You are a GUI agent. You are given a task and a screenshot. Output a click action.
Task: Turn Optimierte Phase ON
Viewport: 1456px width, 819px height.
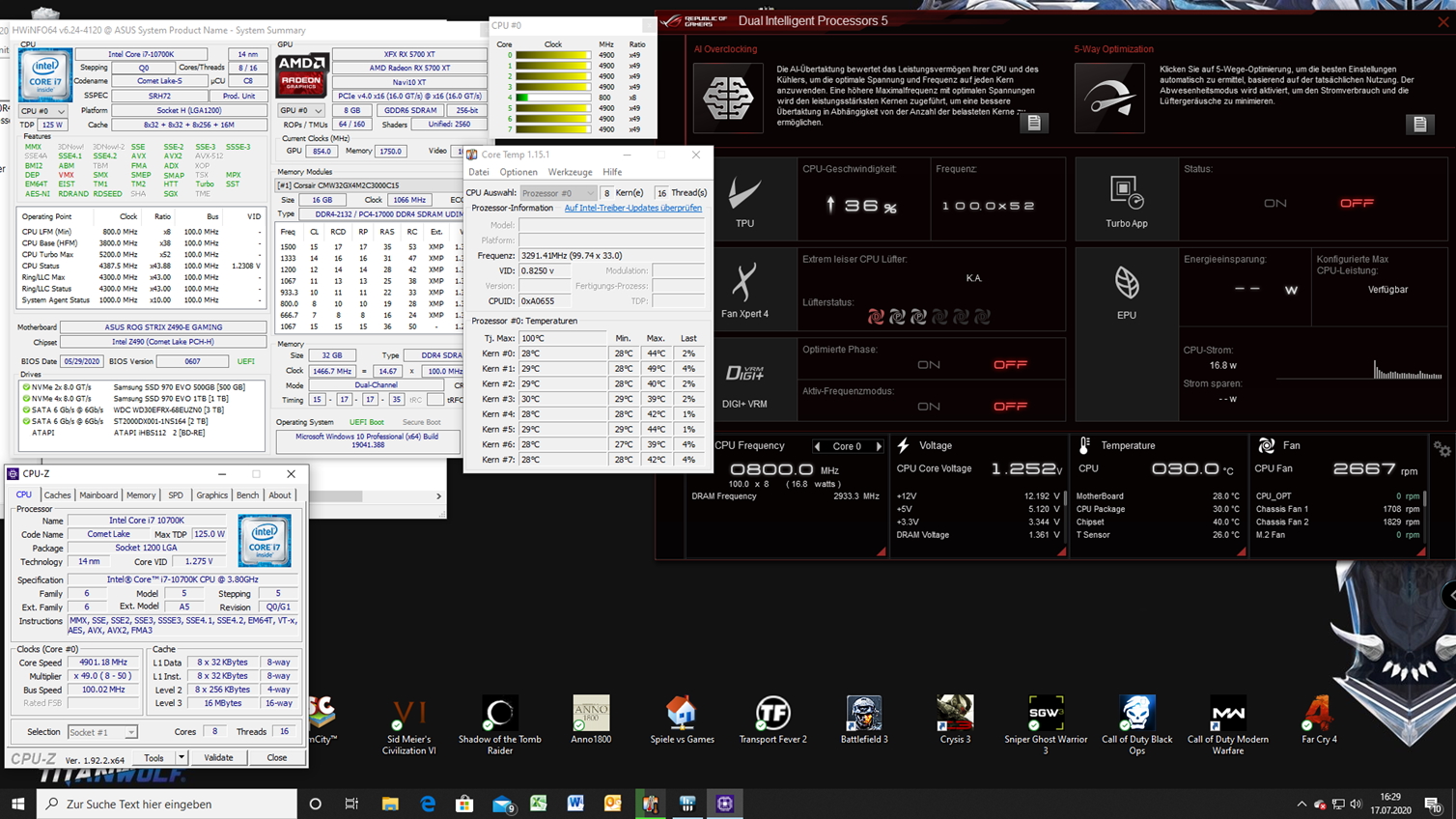tap(929, 364)
